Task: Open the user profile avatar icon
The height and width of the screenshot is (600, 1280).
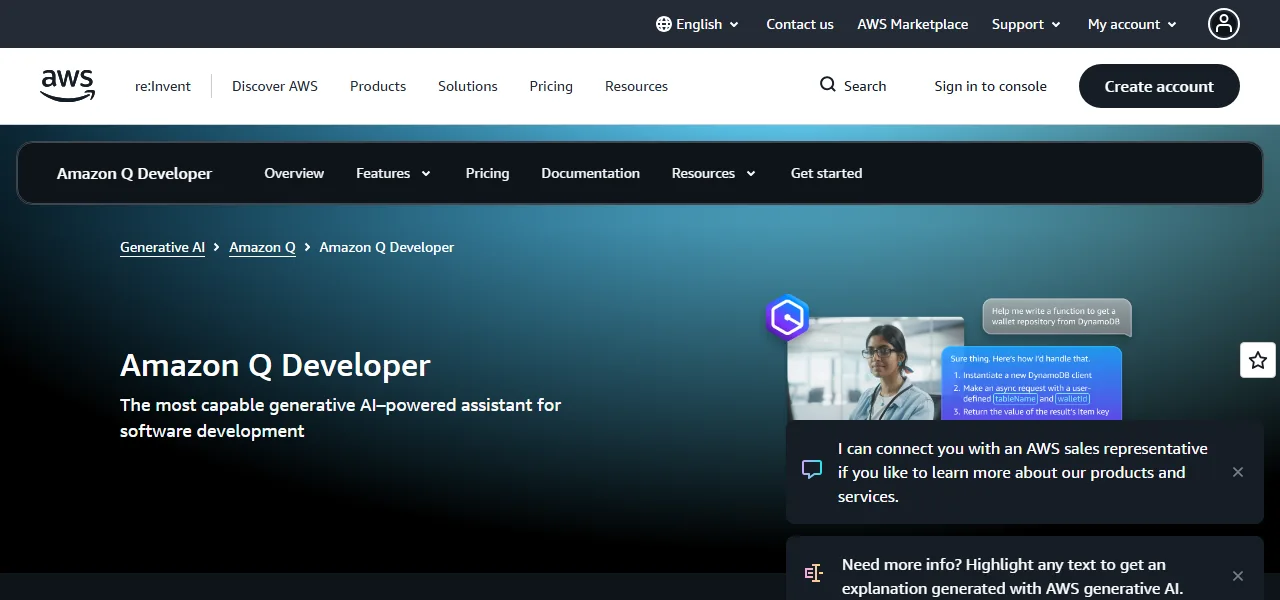Action: tap(1224, 24)
